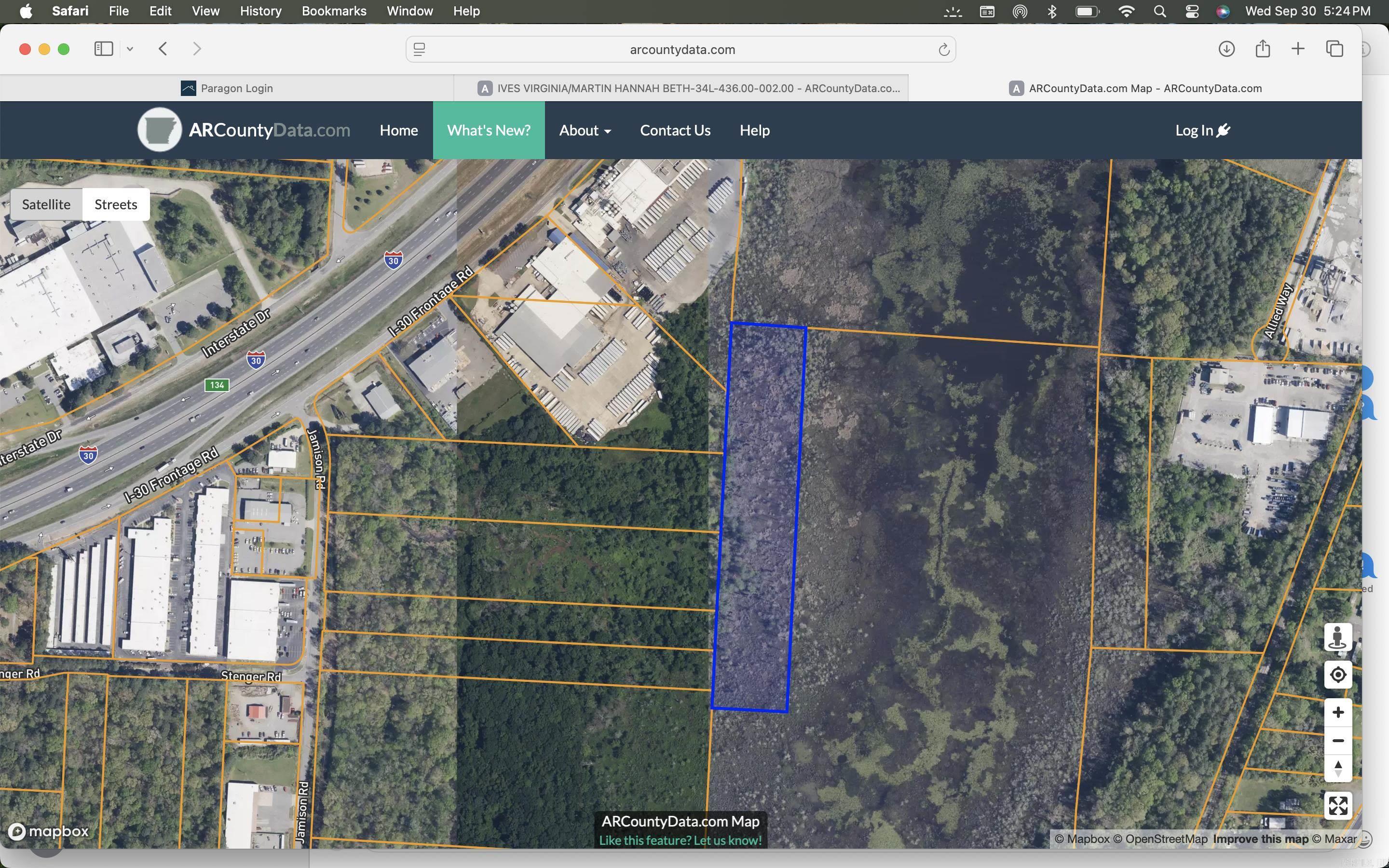Click Improve this map link
The width and height of the screenshot is (1389, 868).
(1260, 839)
